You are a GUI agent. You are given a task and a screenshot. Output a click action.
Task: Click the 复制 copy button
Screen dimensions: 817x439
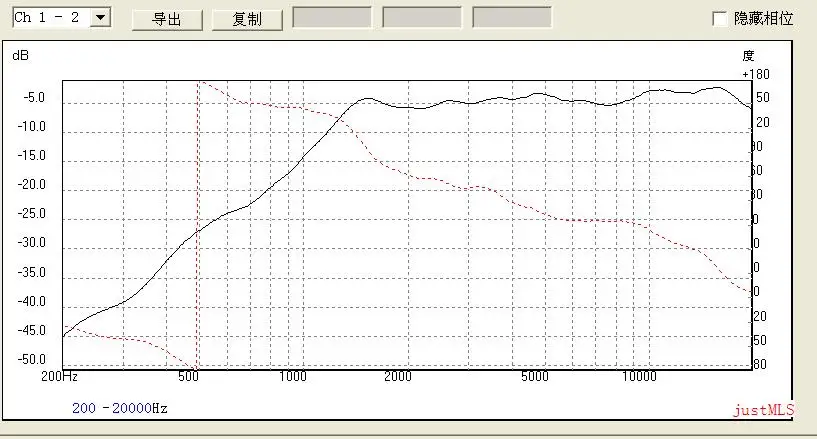point(247,19)
